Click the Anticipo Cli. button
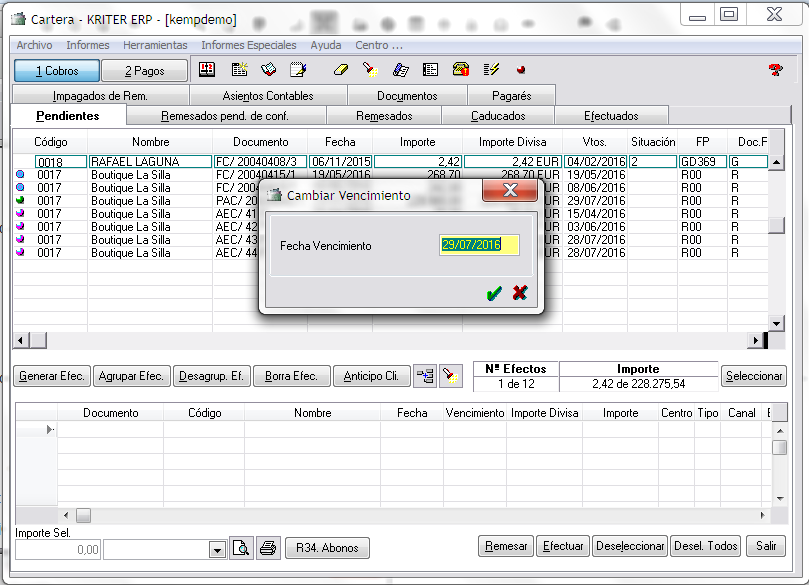The height and width of the screenshot is (585, 809). click(x=371, y=376)
